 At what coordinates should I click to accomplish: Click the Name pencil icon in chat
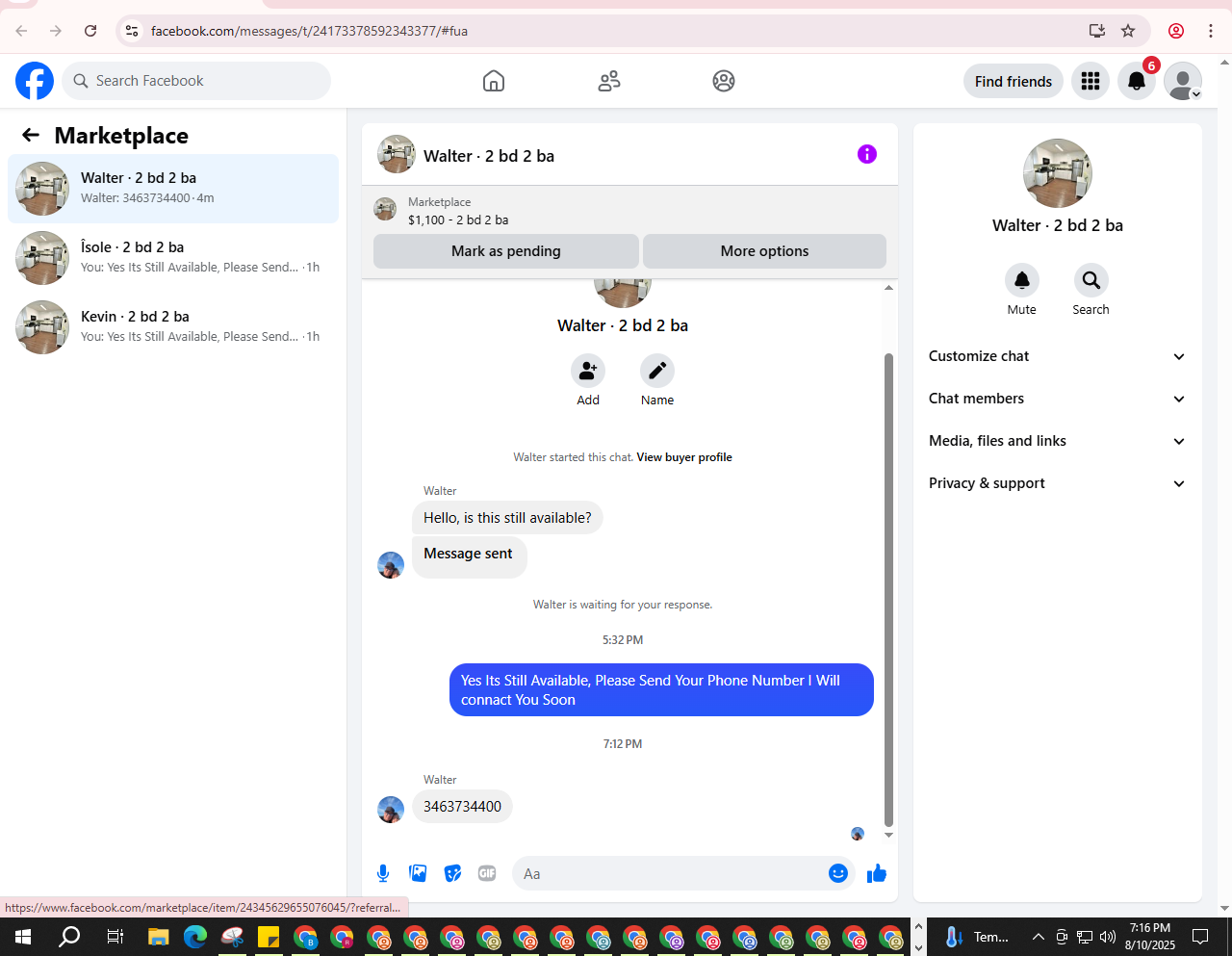pos(657,371)
